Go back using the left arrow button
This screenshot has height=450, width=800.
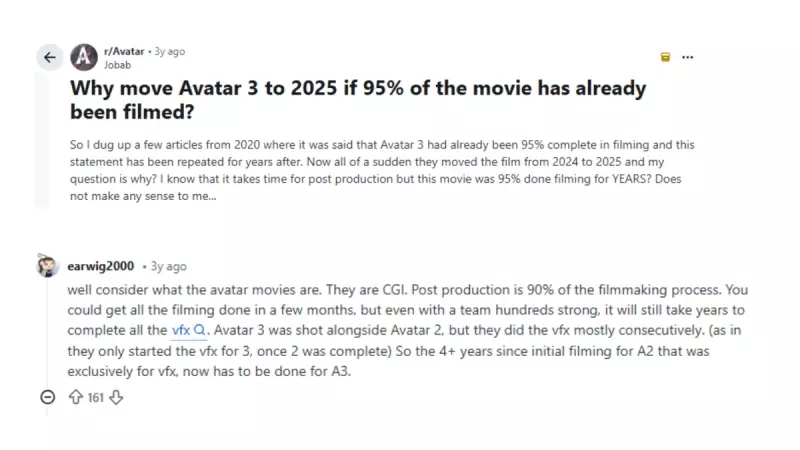pyautogui.click(x=49, y=57)
